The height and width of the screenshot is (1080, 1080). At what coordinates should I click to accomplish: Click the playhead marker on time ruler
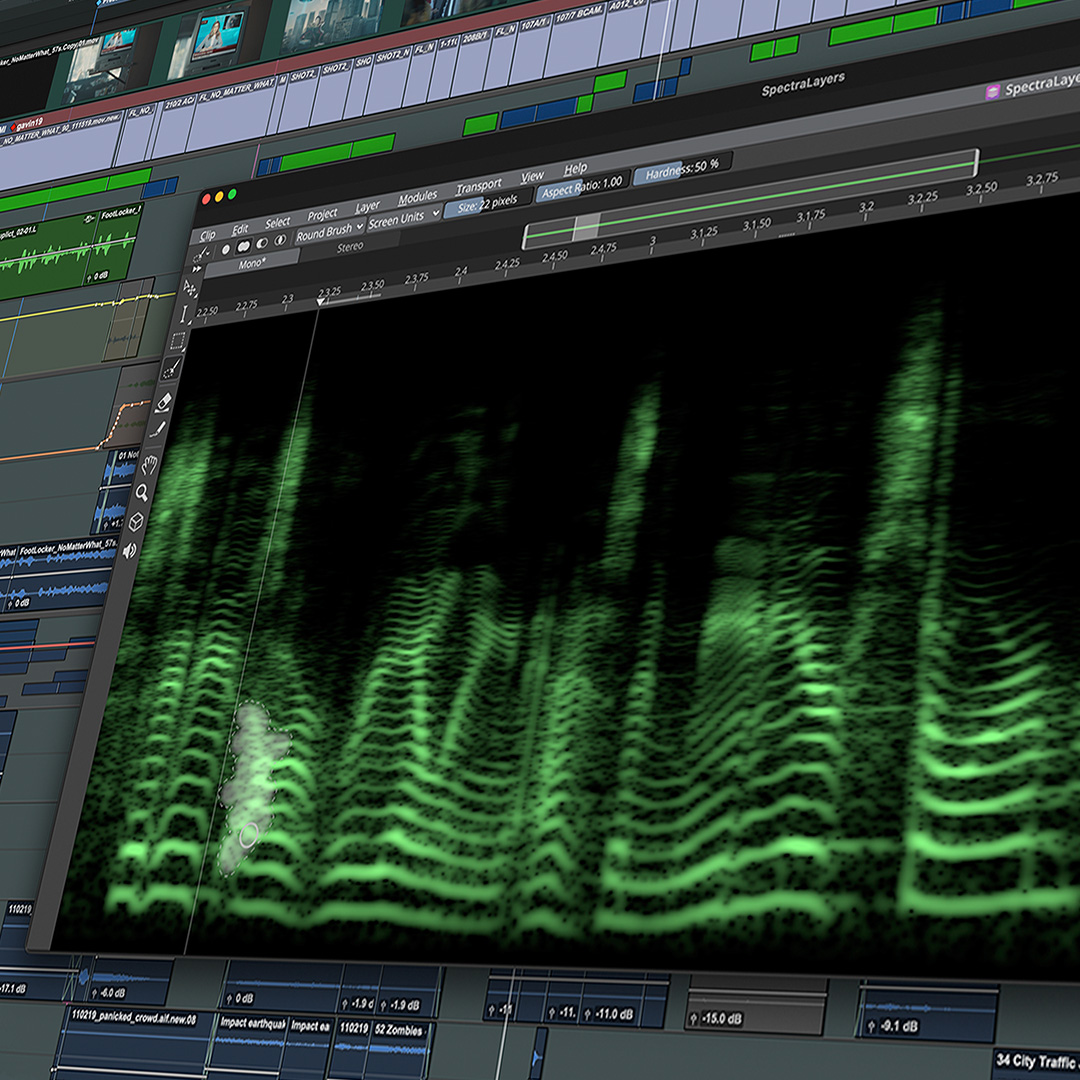click(320, 302)
